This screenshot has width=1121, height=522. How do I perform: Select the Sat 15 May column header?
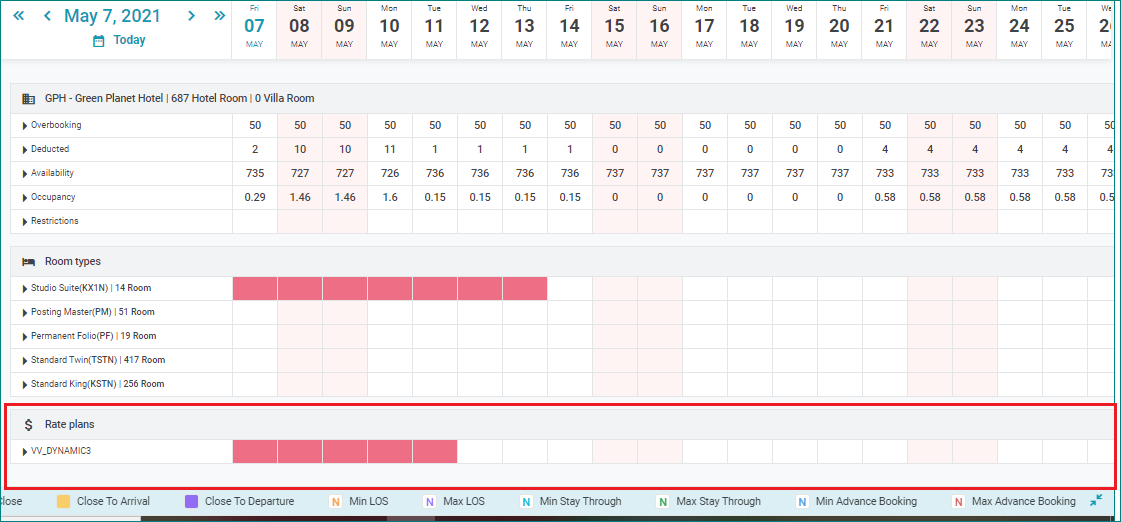pyautogui.click(x=614, y=28)
